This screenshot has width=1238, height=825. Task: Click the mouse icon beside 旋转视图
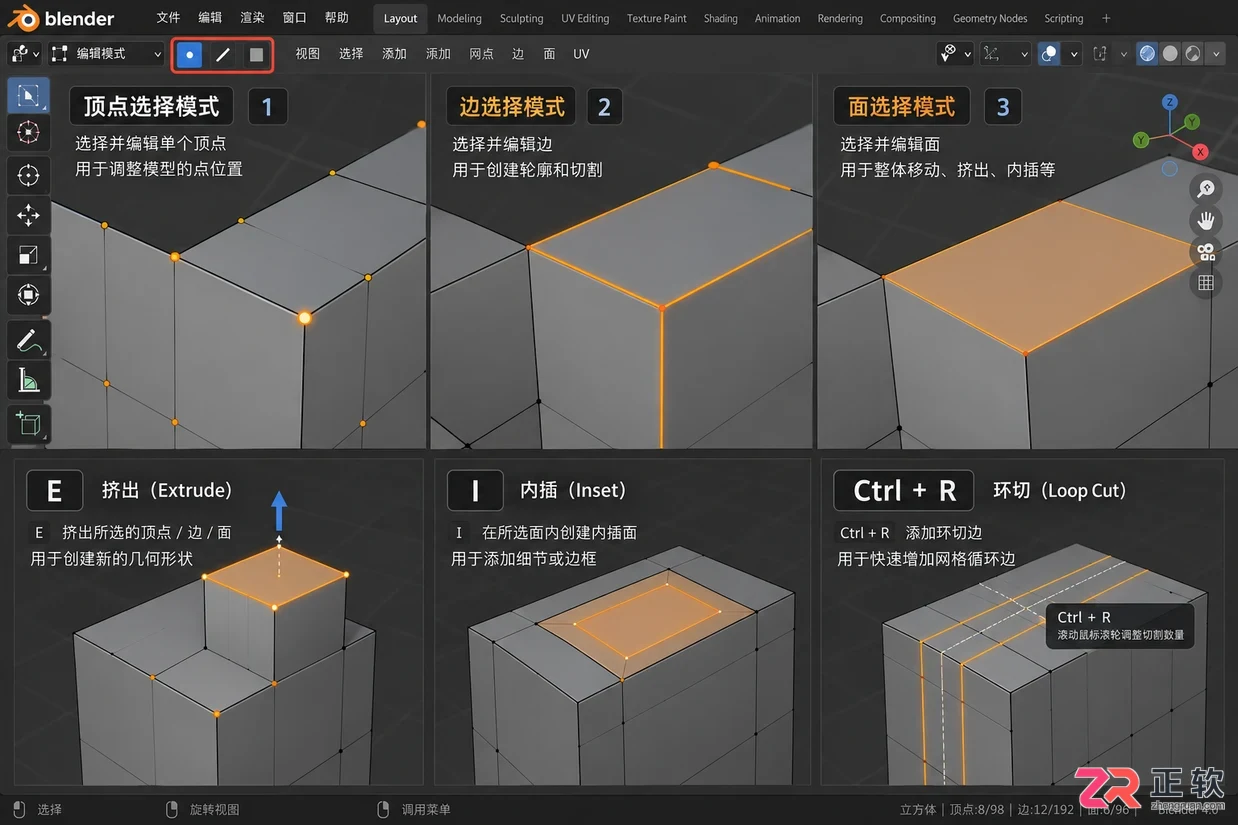[x=170, y=809]
